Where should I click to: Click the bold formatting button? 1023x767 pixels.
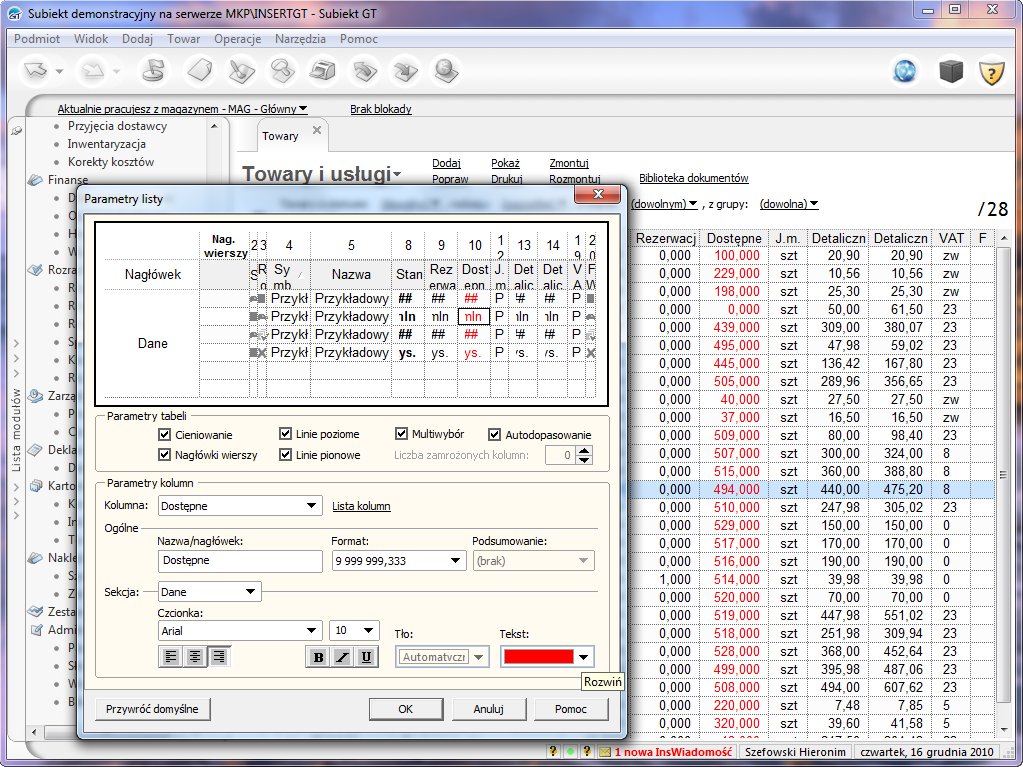tap(318, 657)
